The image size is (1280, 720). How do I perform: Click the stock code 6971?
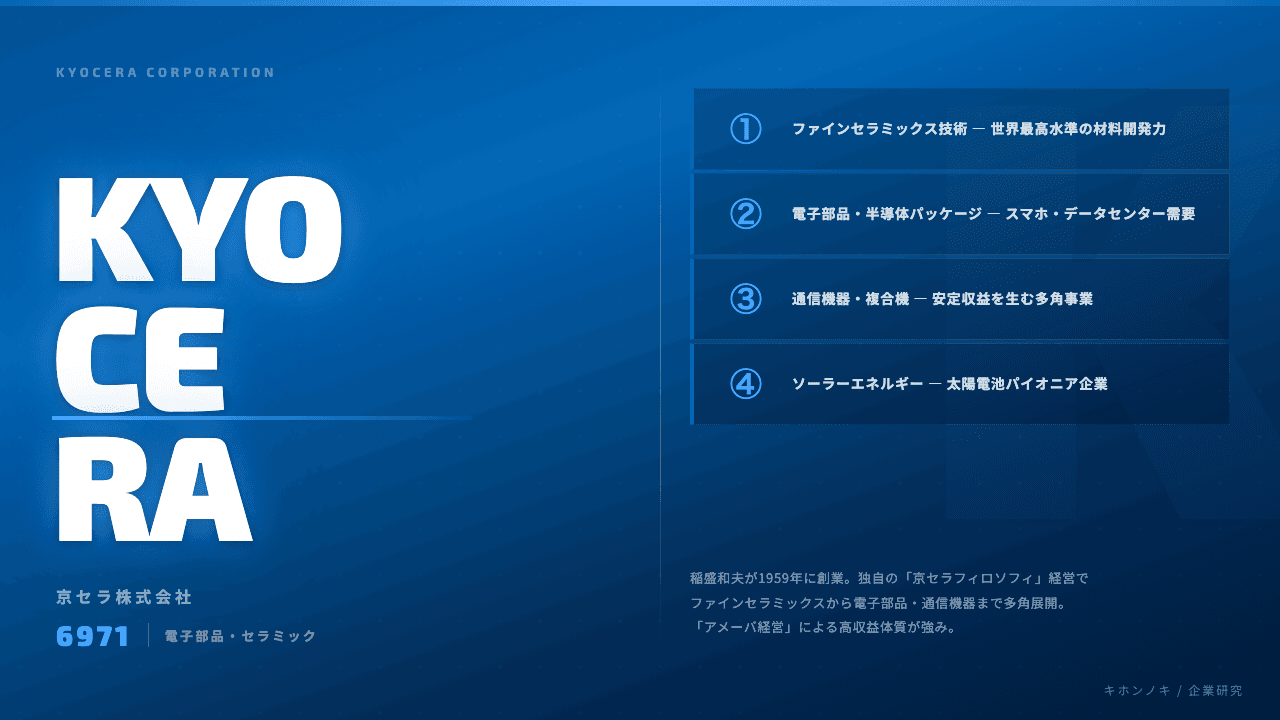click(x=93, y=636)
